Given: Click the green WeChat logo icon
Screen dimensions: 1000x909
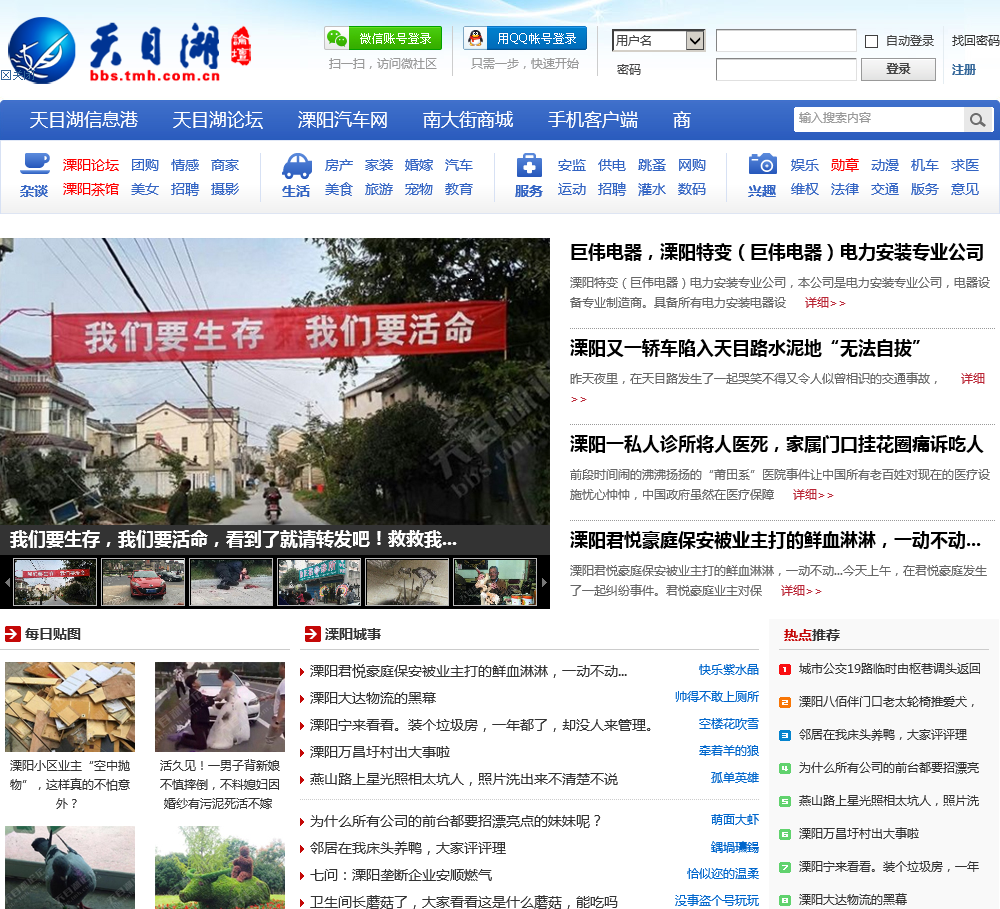Looking at the screenshot, I should [337, 38].
